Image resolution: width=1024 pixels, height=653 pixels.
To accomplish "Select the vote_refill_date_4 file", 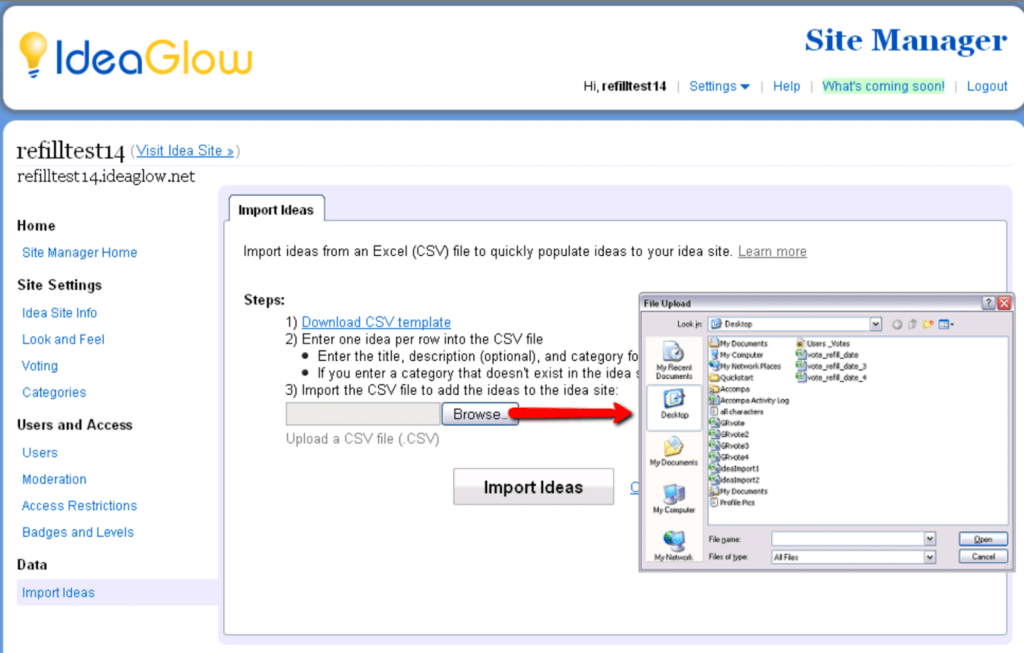I will click(x=831, y=377).
